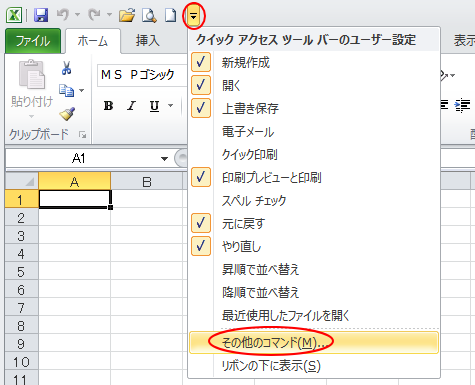
Task: Click the Name Box showing A1
Action: [x=79, y=158]
